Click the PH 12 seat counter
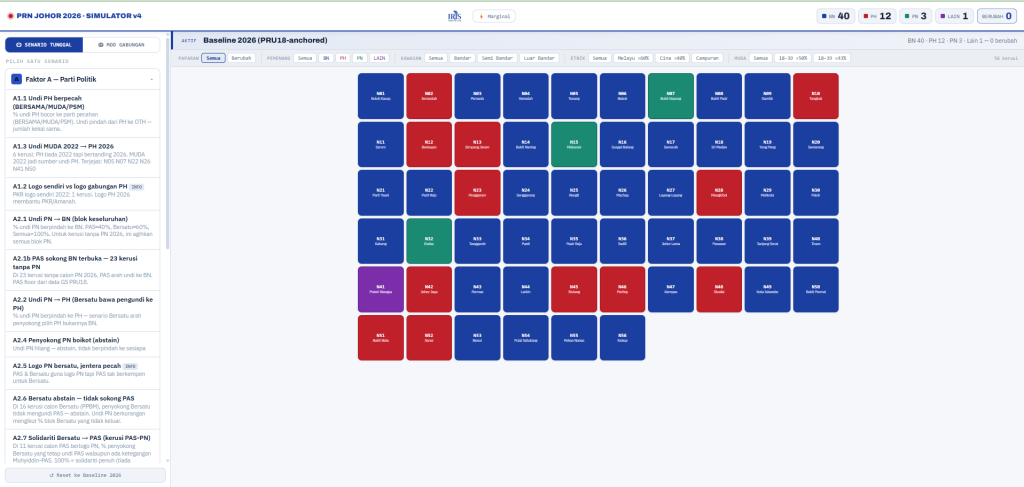Image resolution: width=1024 pixels, height=487 pixels. point(877,16)
